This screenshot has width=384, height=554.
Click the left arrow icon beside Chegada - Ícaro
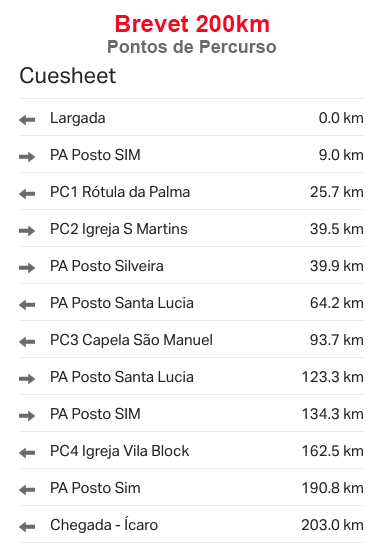point(27,527)
